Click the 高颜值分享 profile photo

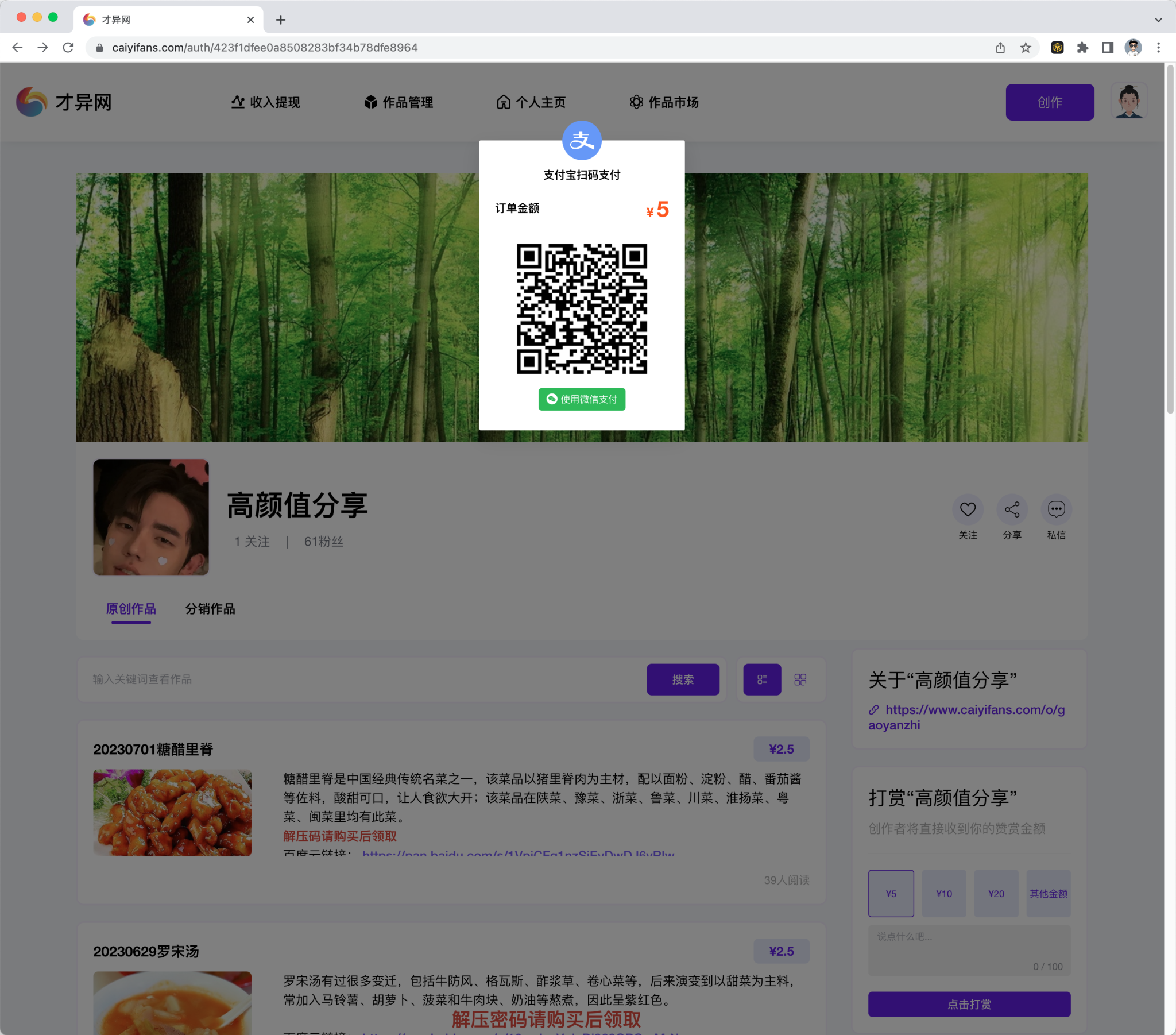(x=151, y=517)
